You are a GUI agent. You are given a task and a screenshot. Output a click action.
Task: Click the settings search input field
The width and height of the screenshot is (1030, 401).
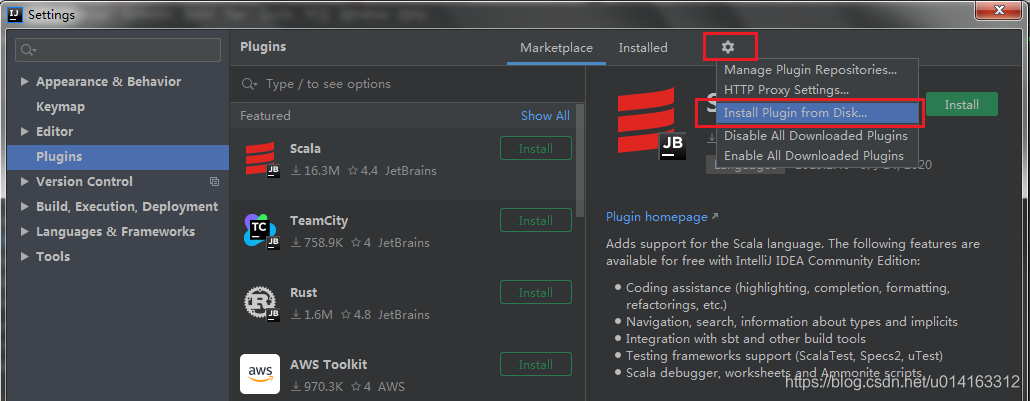(118, 50)
